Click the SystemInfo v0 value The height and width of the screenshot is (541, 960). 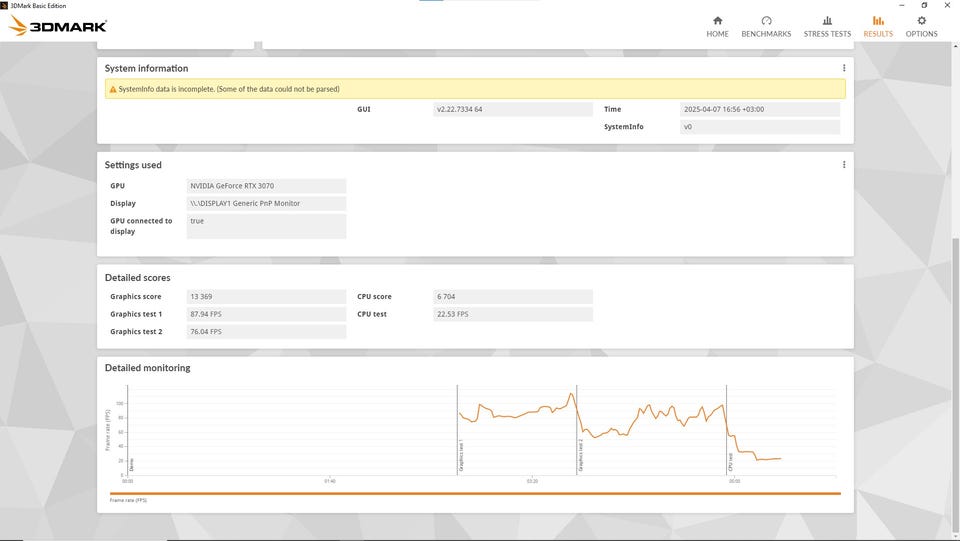pos(759,127)
